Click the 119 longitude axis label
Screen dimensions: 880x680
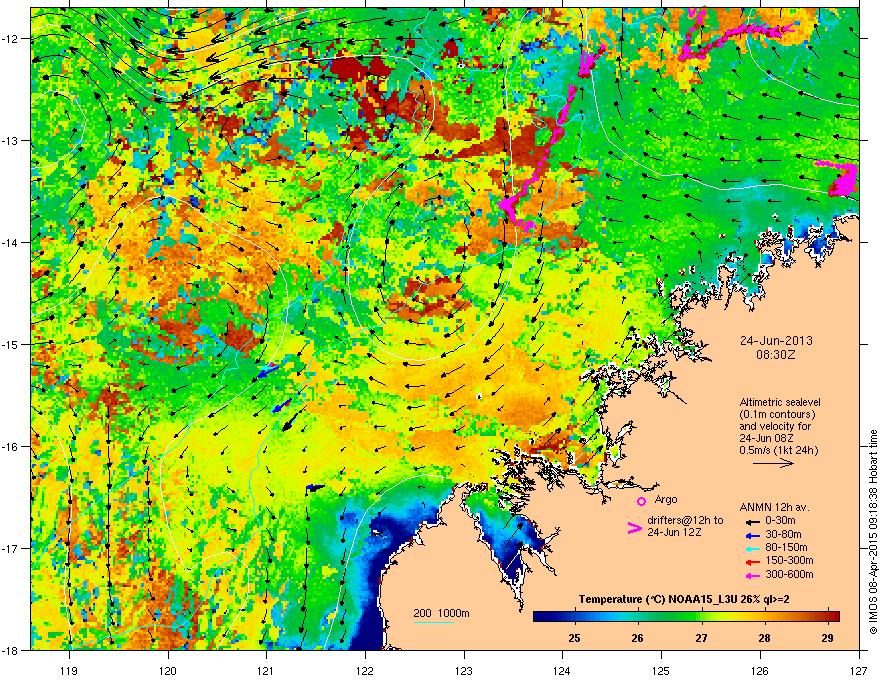click(69, 670)
